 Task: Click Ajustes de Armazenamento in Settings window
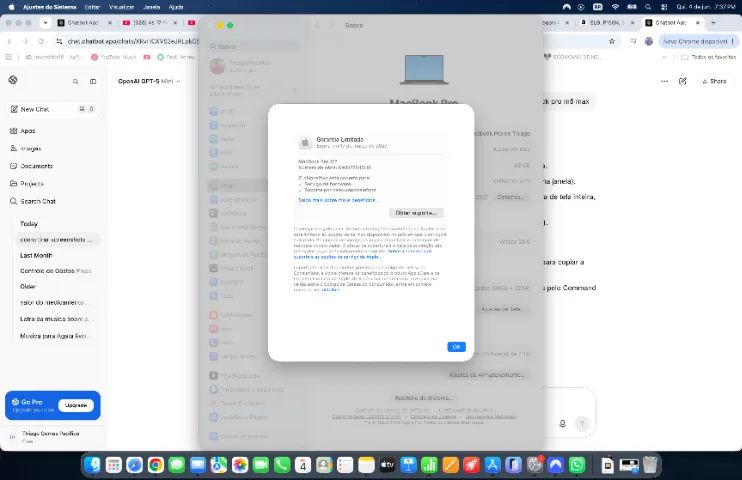pyautogui.click(x=487, y=375)
